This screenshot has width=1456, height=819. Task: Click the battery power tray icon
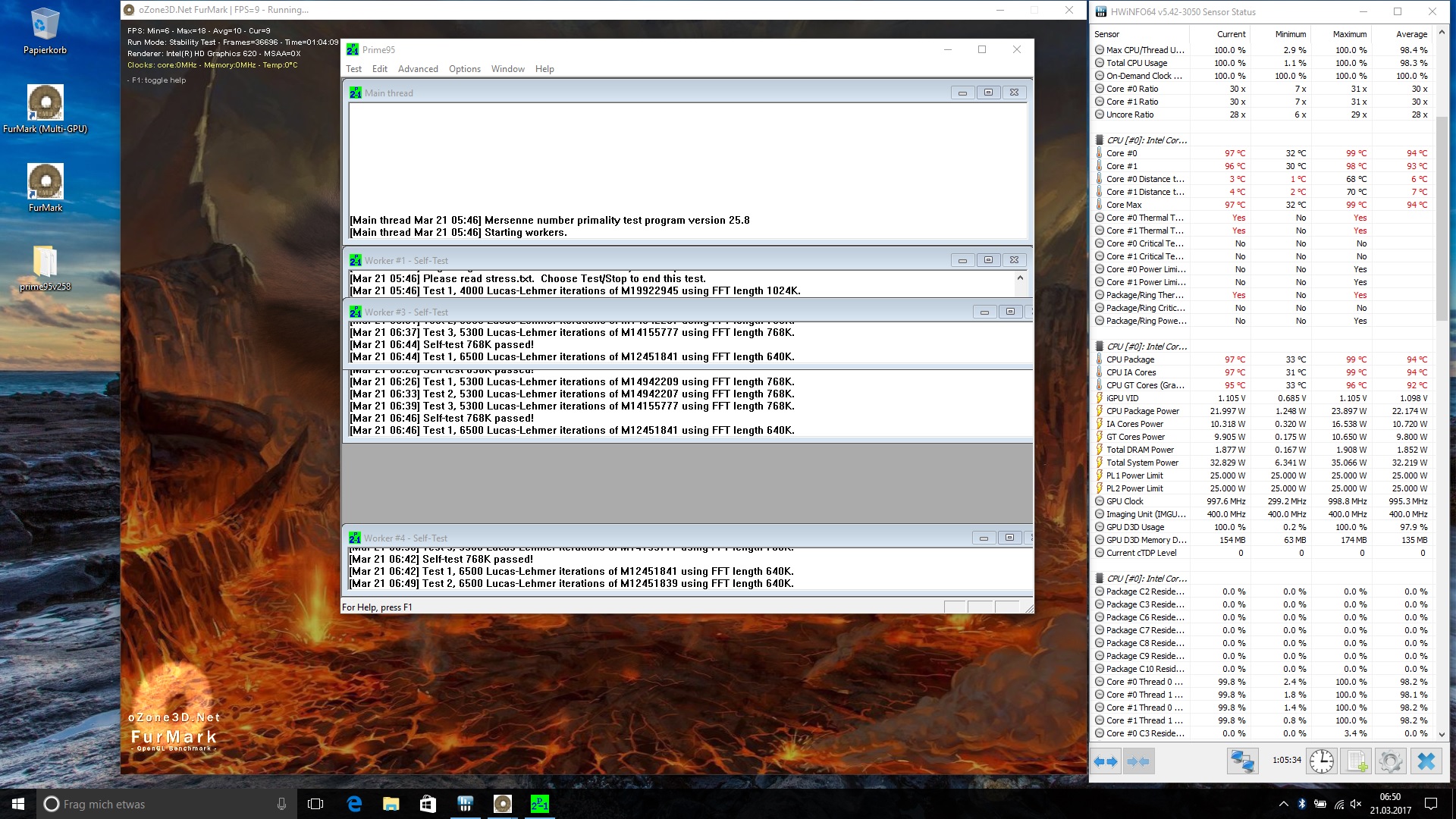(x=1320, y=804)
